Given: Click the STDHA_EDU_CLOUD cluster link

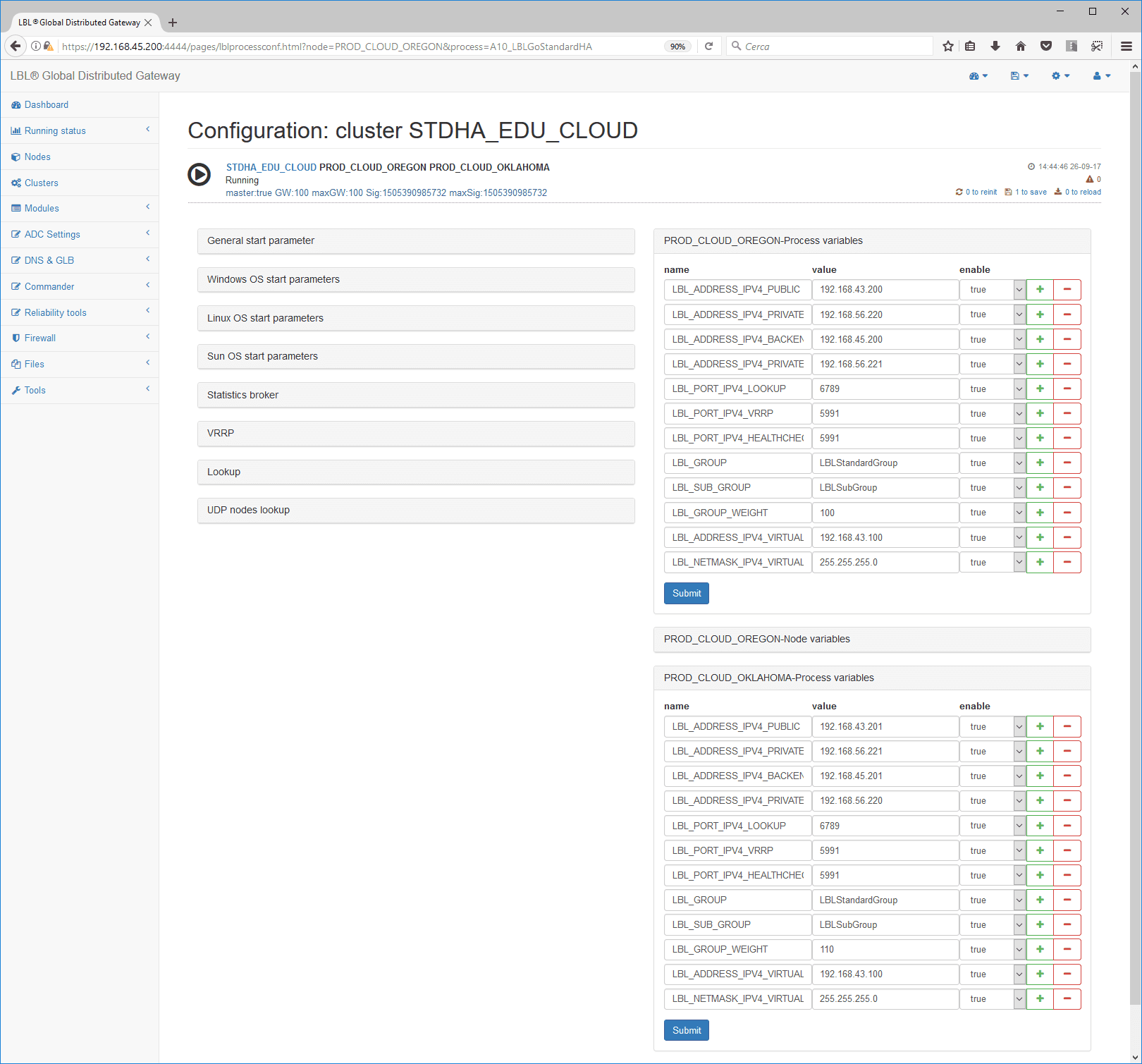Looking at the screenshot, I should click(x=271, y=168).
